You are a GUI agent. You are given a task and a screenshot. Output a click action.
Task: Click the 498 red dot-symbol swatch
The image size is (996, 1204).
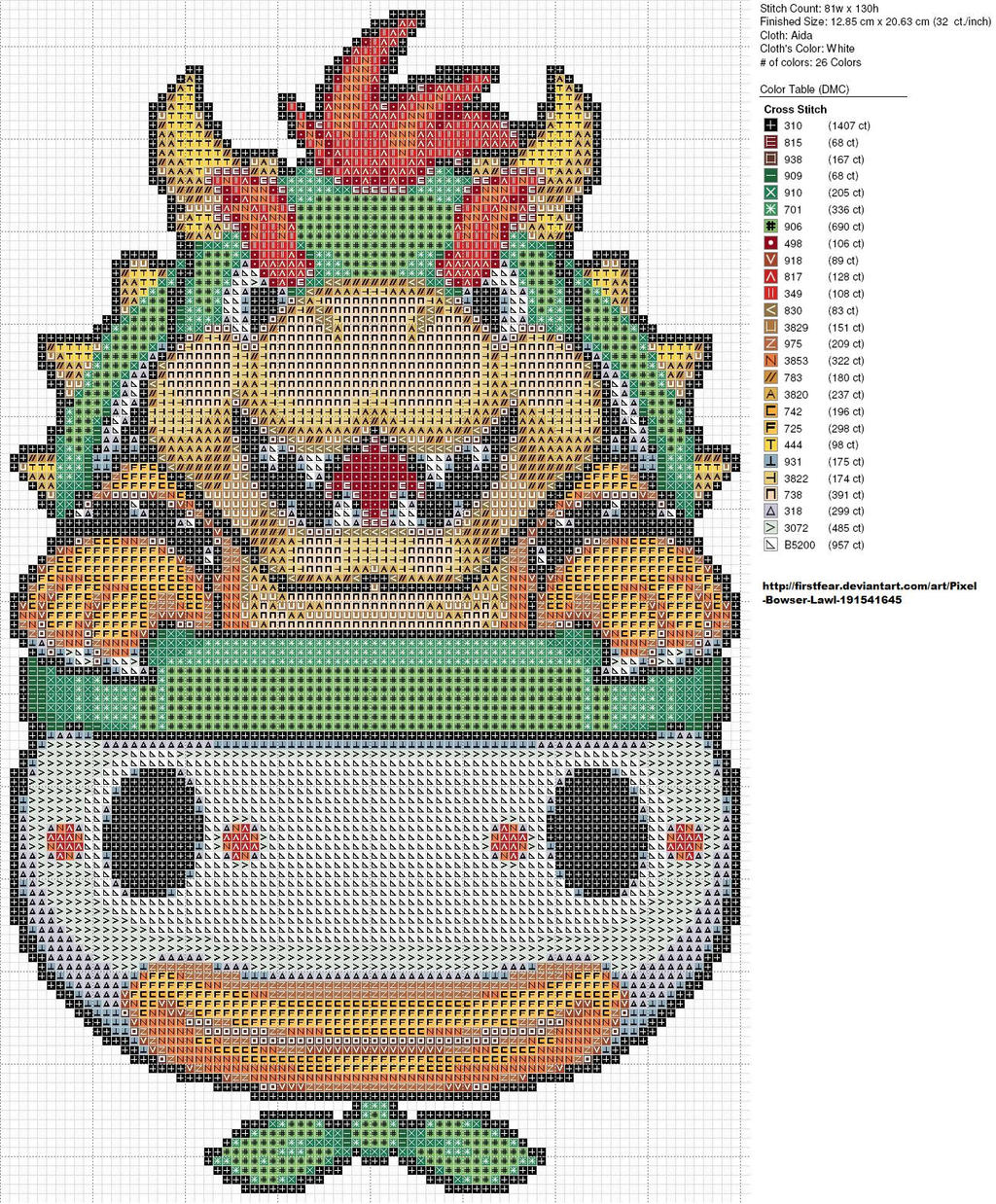coord(770,243)
